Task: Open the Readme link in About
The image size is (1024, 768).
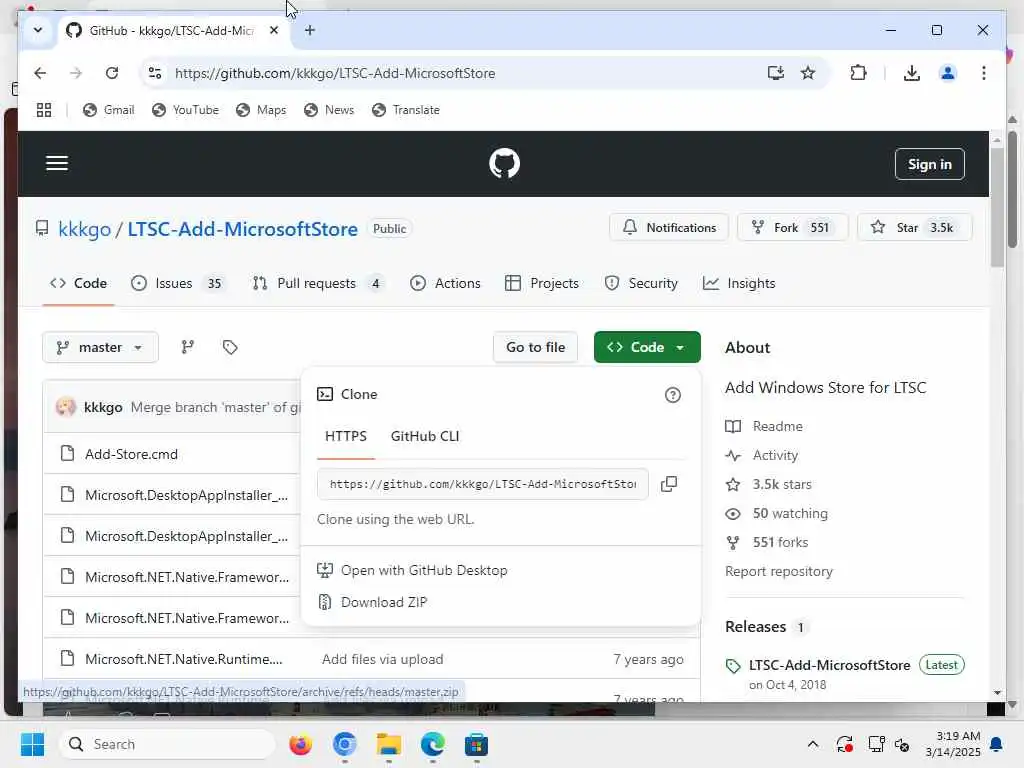Action: pos(777,426)
